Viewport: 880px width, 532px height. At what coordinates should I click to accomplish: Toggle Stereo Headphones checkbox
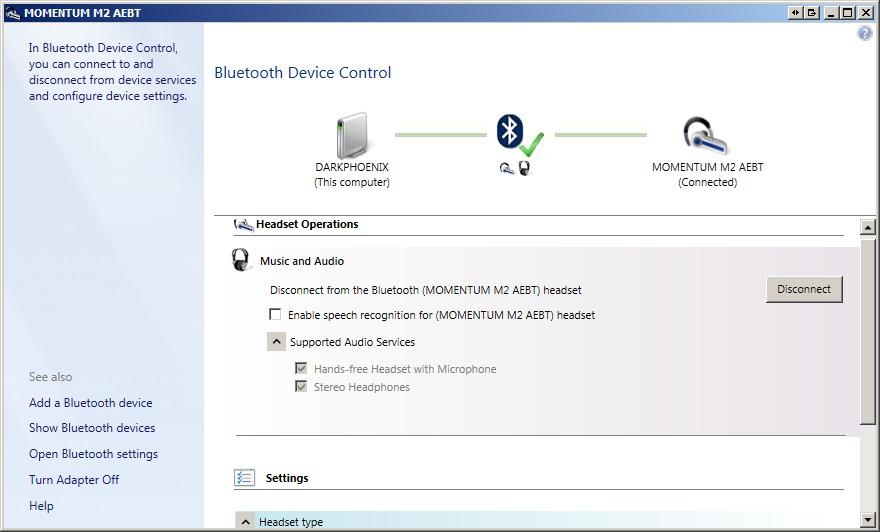[301, 386]
